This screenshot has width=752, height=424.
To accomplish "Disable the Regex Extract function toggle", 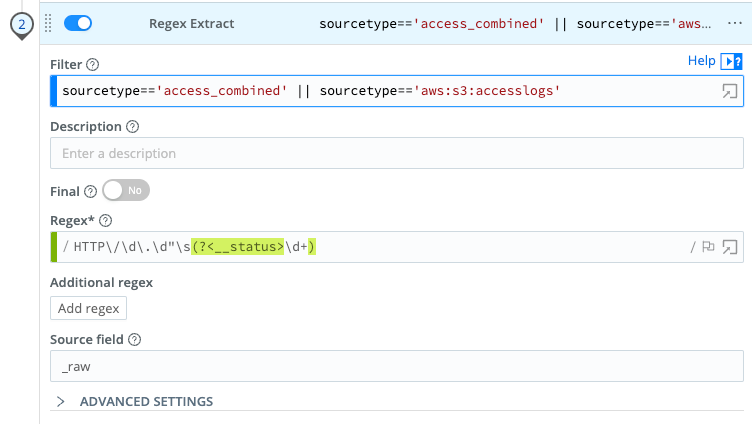I will pyautogui.click(x=78, y=23).
